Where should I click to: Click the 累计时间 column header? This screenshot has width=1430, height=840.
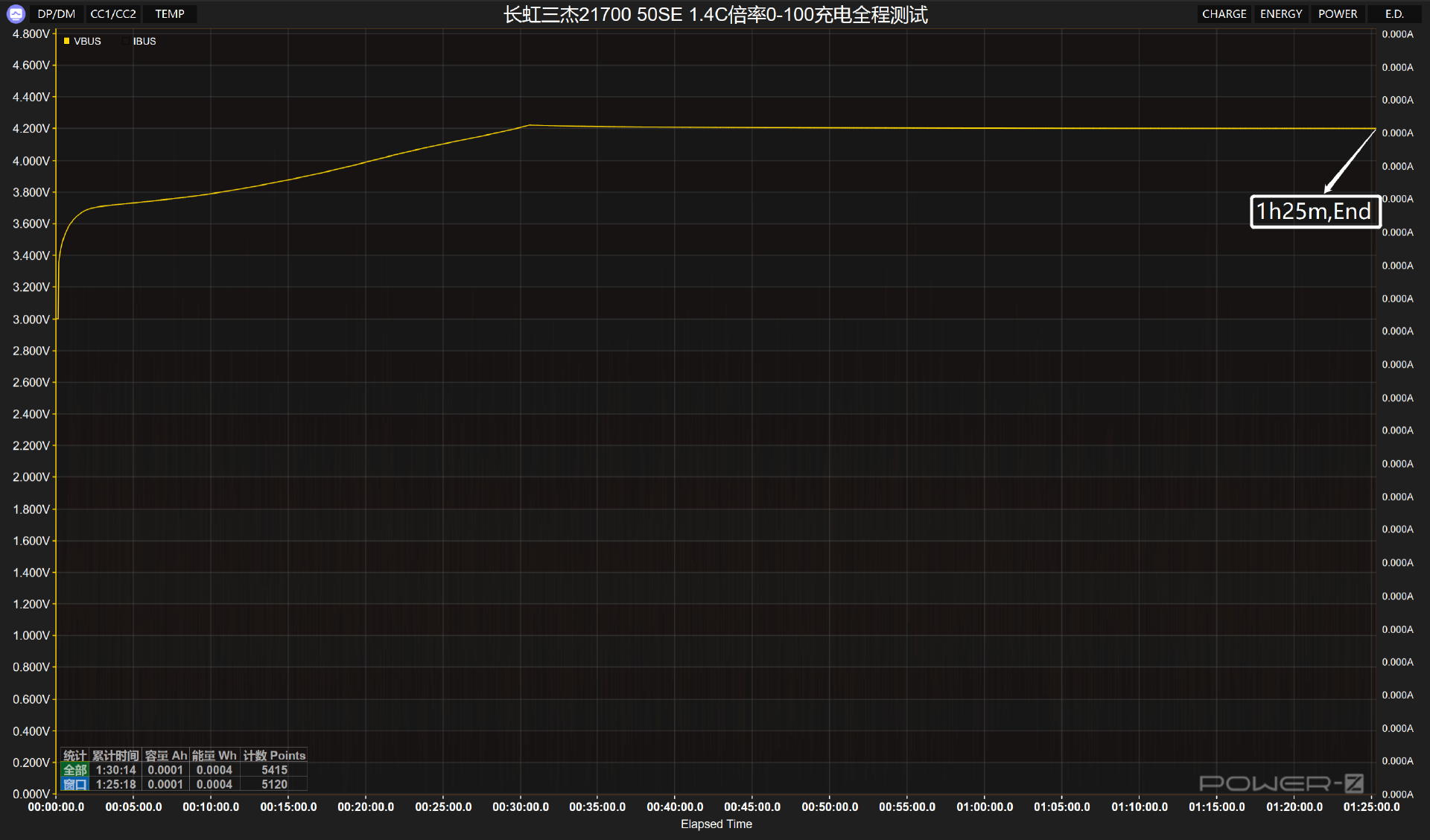tap(115, 755)
